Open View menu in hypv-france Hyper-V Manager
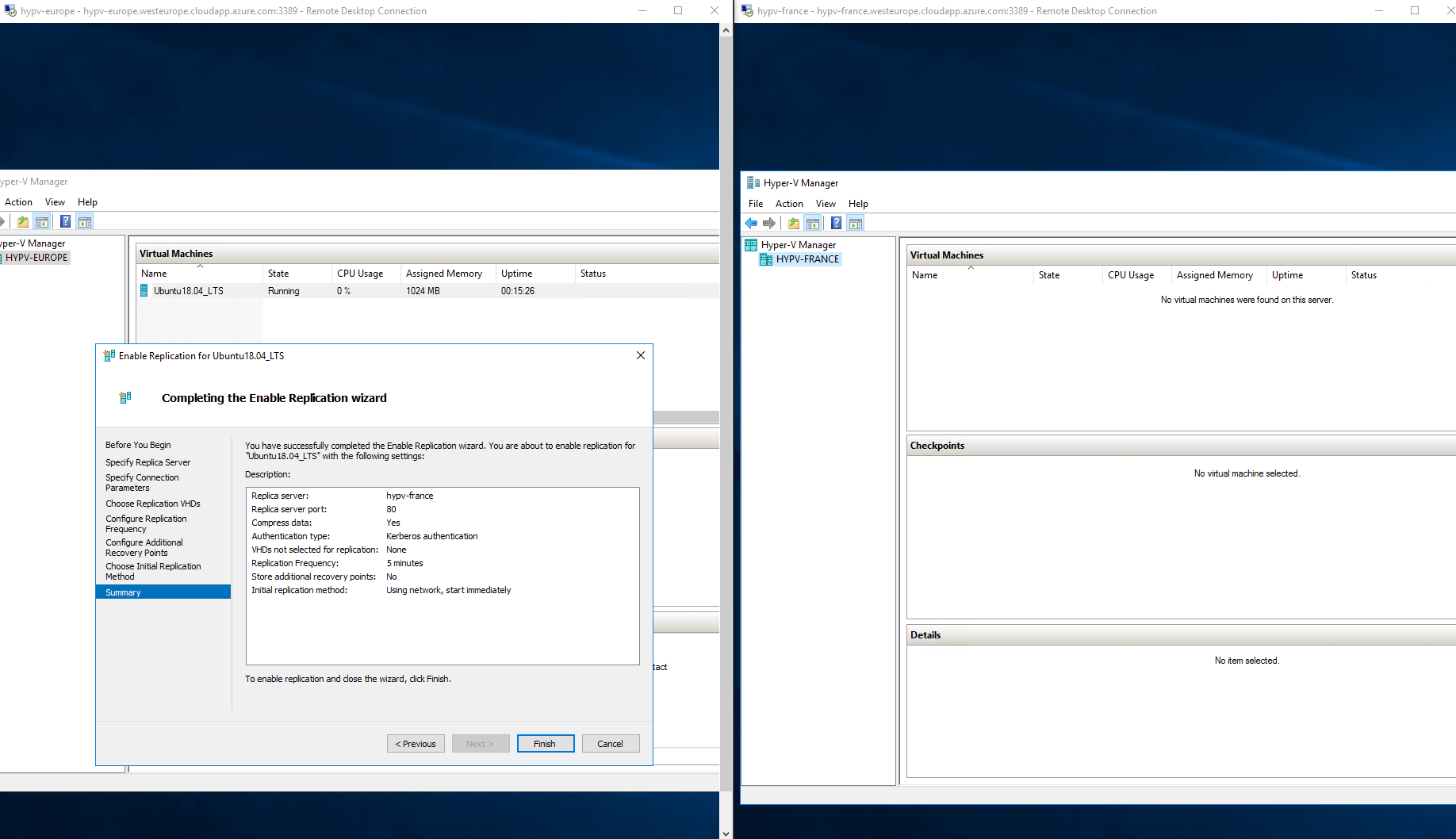Screen dimensions: 1456x839 826,204
